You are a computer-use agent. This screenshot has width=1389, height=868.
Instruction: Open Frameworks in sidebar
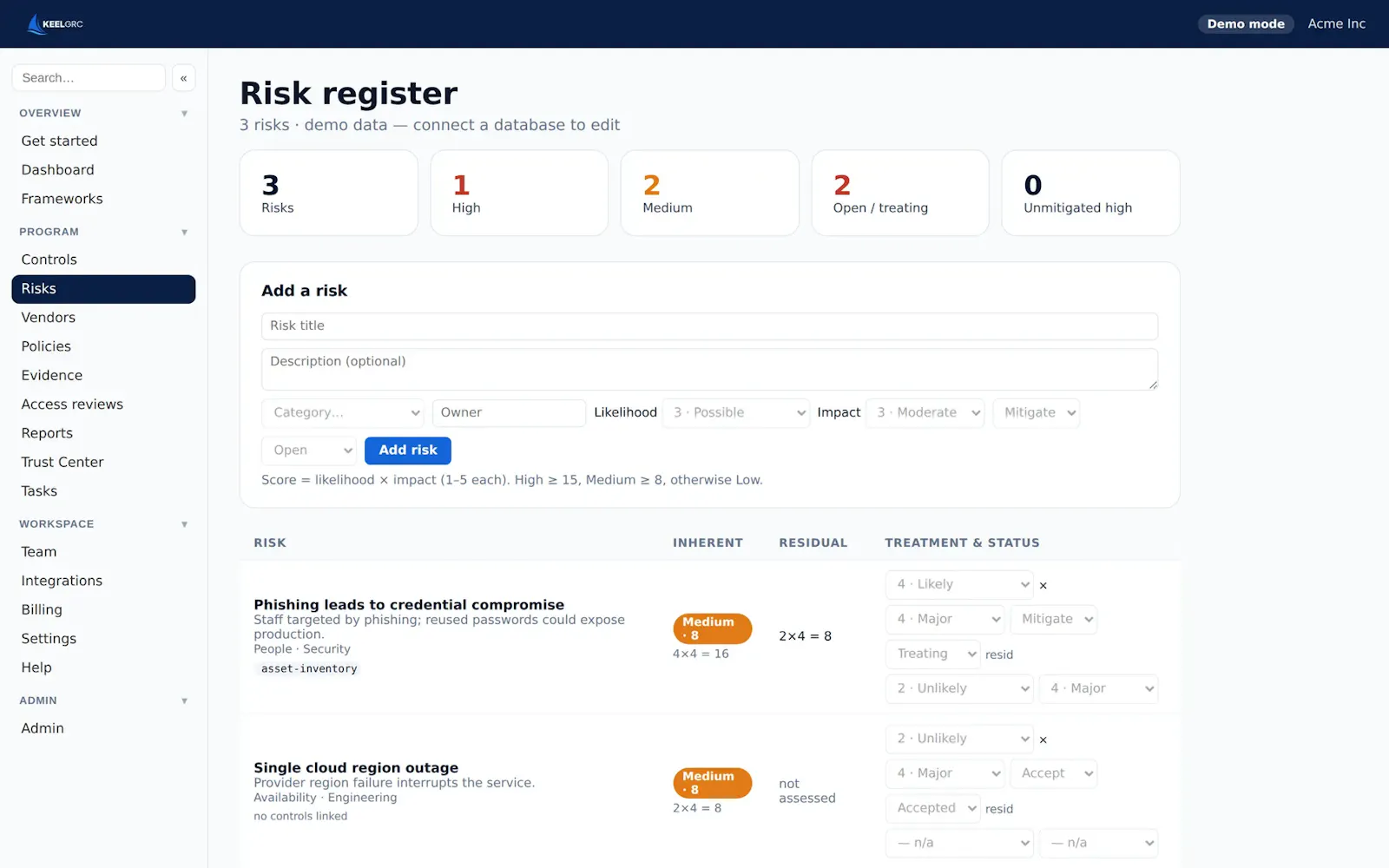point(103,199)
